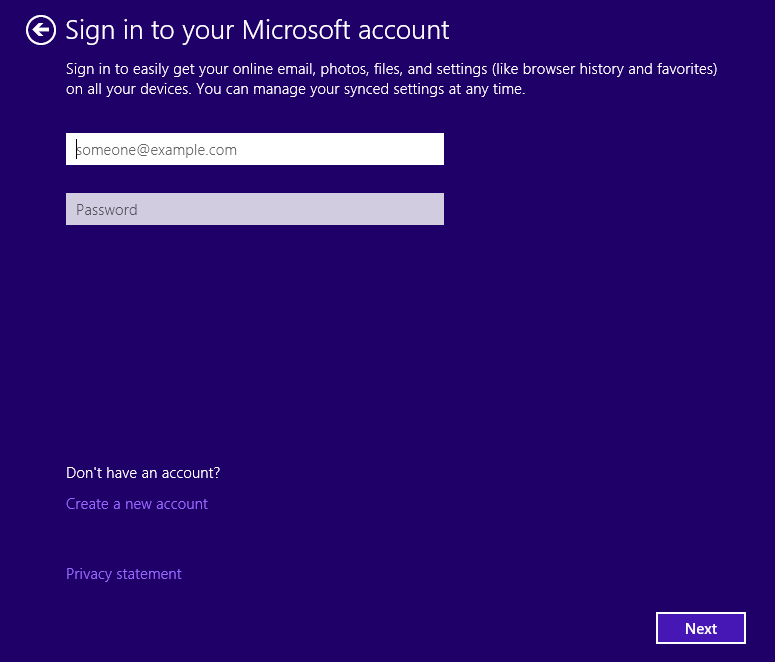
Task: Proceed with the Next button at bottom right
Action: pyautogui.click(x=700, y=628)
